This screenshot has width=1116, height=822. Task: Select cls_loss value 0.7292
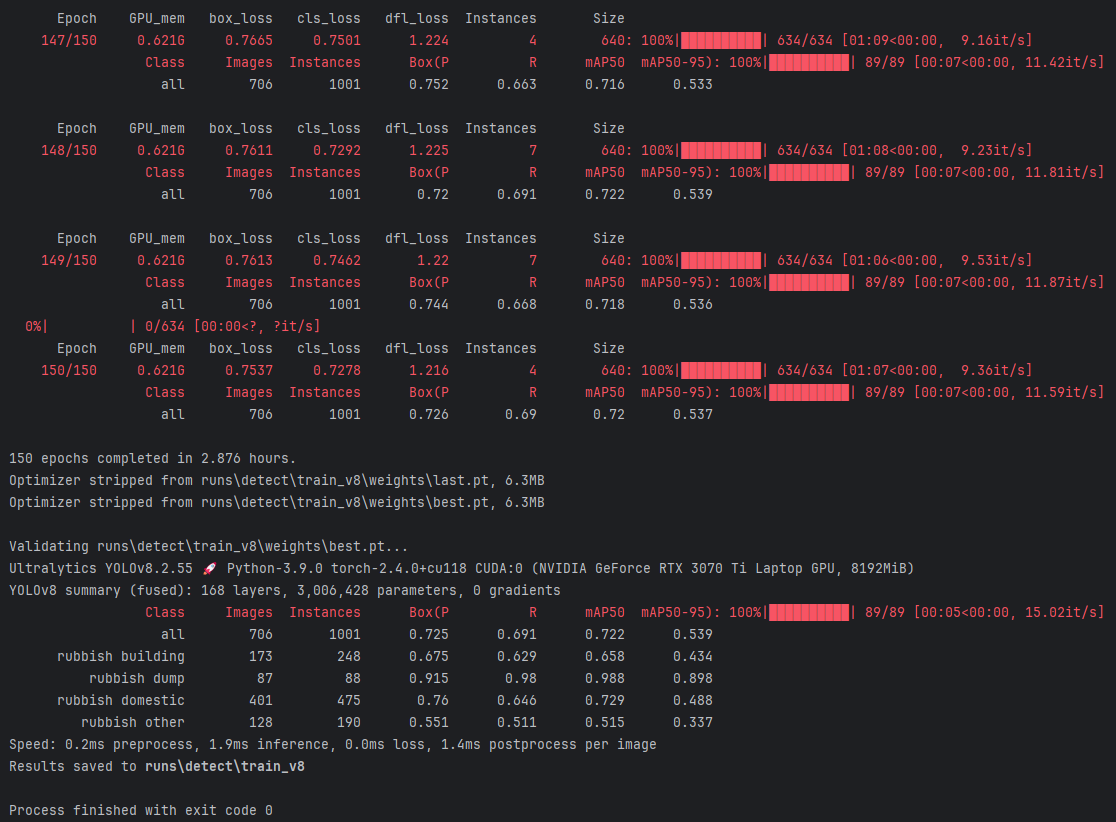pos(337,151)
